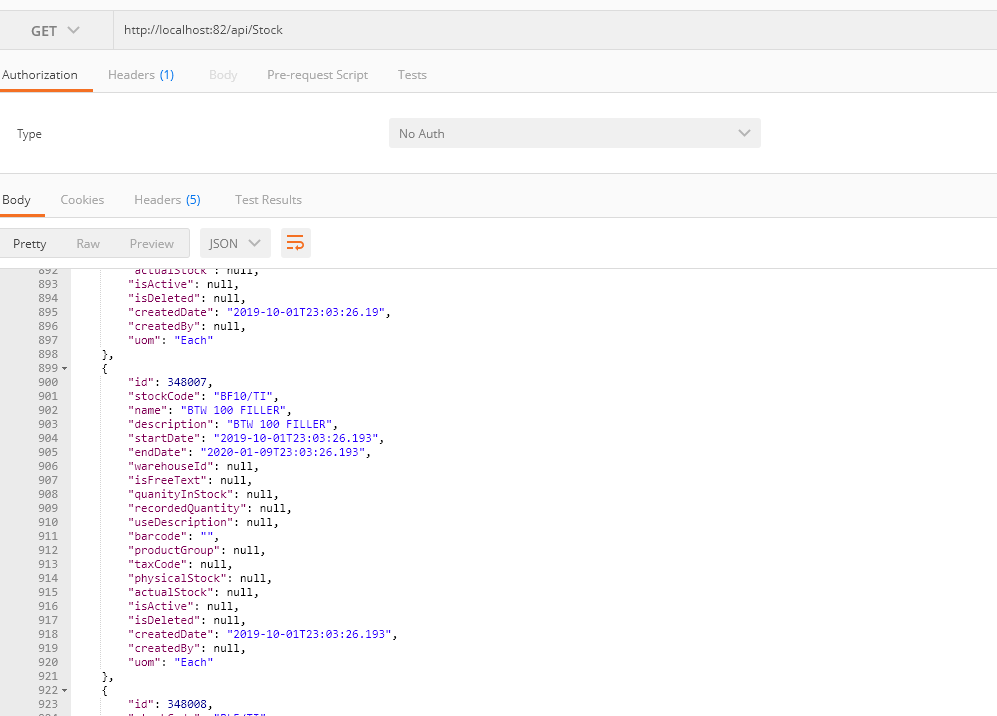
Task: Open the GET method dropdown
Action: [55, 30]
